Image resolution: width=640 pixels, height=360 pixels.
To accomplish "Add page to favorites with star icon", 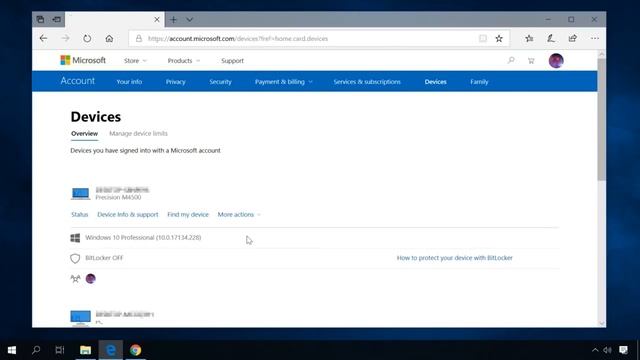I will click(499, 38).
